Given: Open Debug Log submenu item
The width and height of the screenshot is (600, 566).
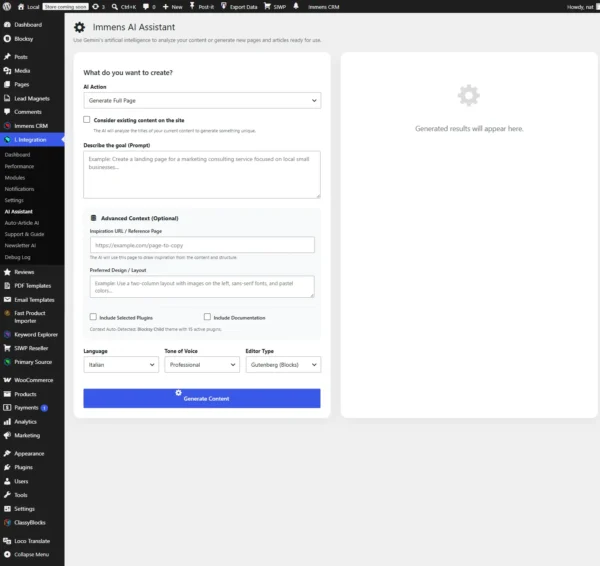Looking at the screenshot, I should pos(18,257).
